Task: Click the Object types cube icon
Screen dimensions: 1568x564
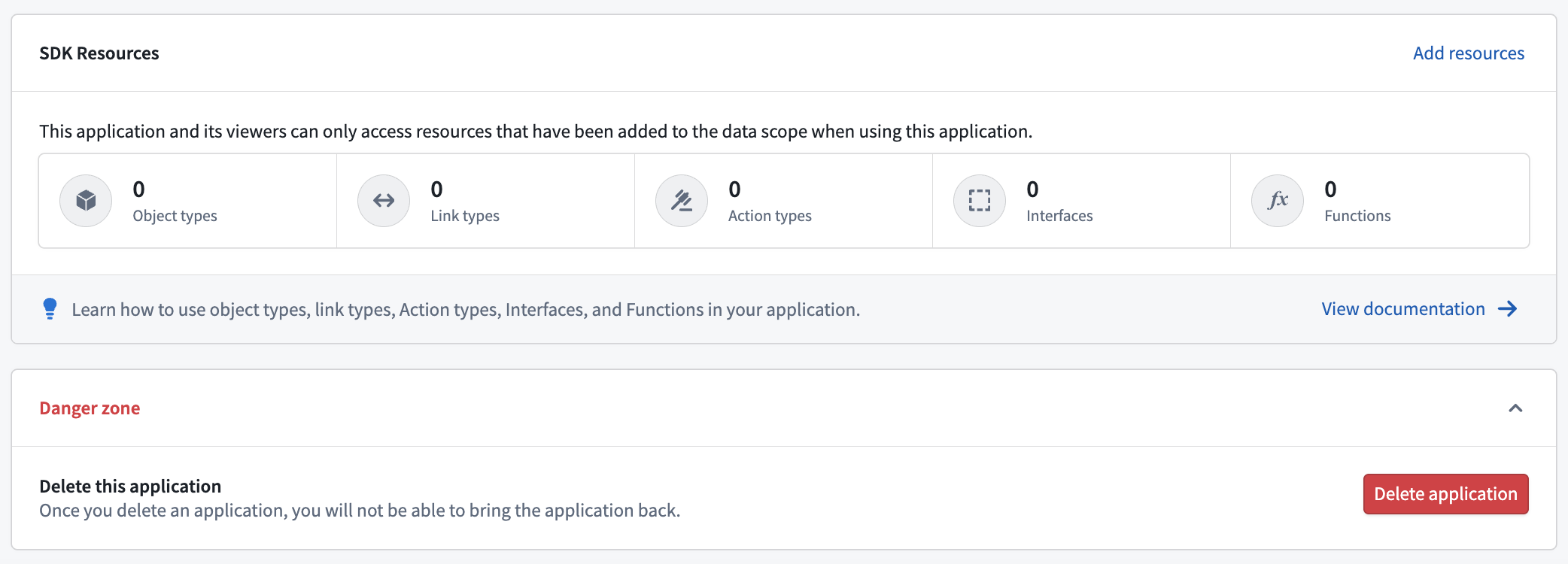Action: click(86, 201)
